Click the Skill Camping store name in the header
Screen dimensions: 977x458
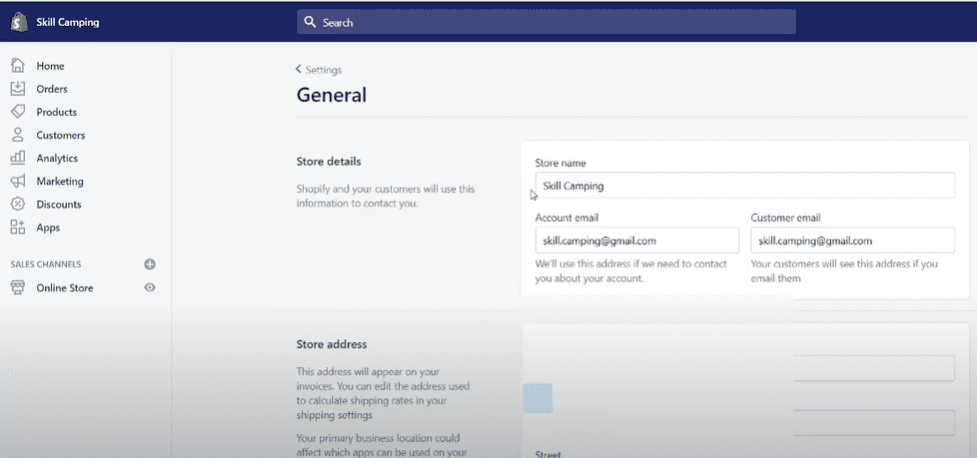(67, 22)
